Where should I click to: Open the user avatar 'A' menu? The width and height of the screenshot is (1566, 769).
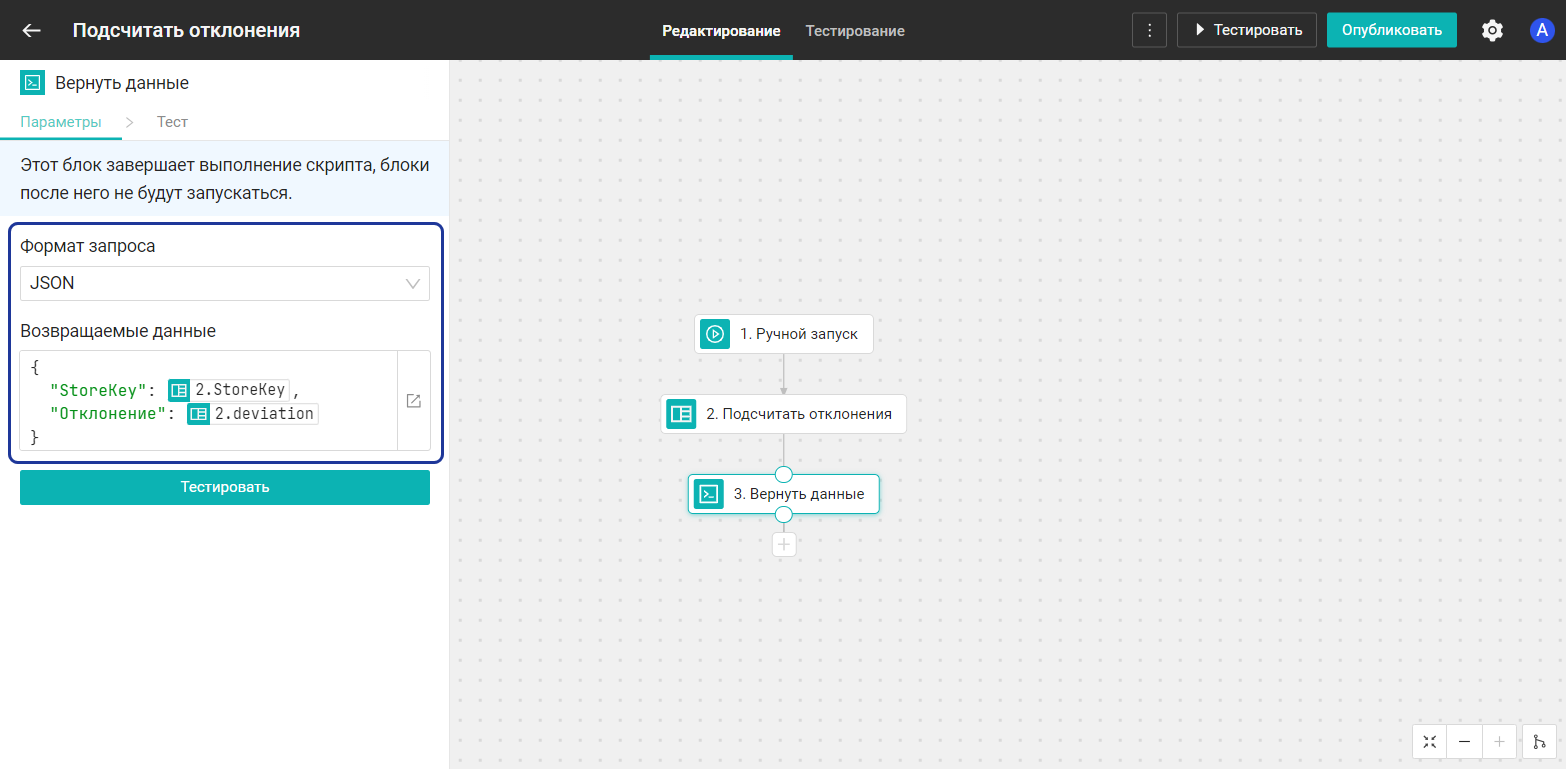[x=1542, y=30]
